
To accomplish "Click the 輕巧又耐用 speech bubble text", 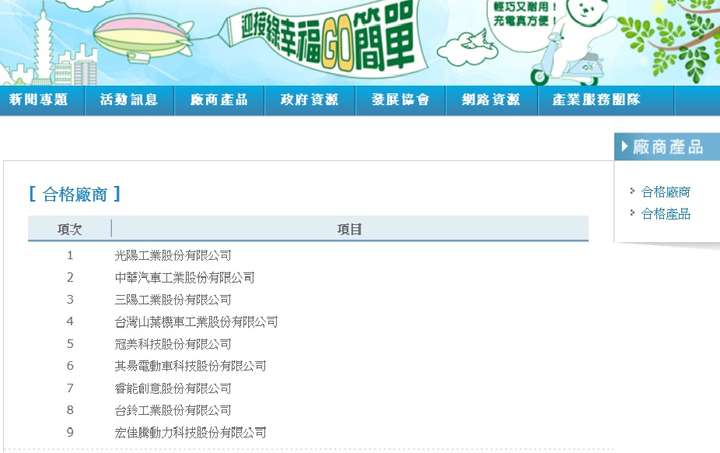I will point(525,7).
